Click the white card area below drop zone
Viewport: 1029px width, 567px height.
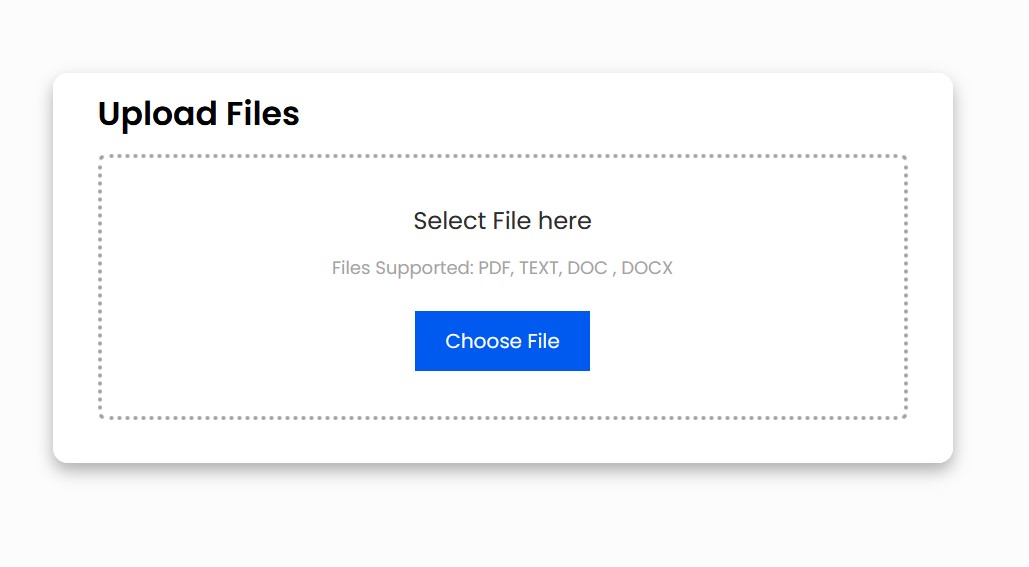502,441
